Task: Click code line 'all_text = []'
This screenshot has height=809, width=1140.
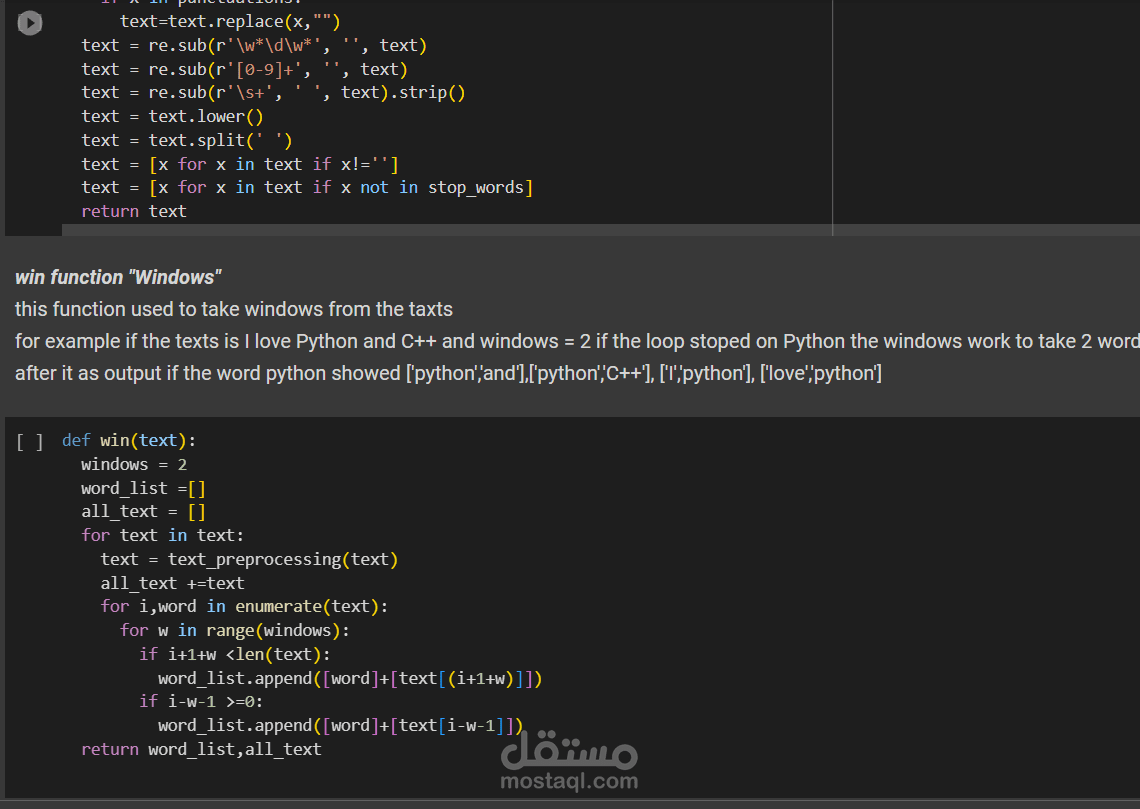Action: 143,512
